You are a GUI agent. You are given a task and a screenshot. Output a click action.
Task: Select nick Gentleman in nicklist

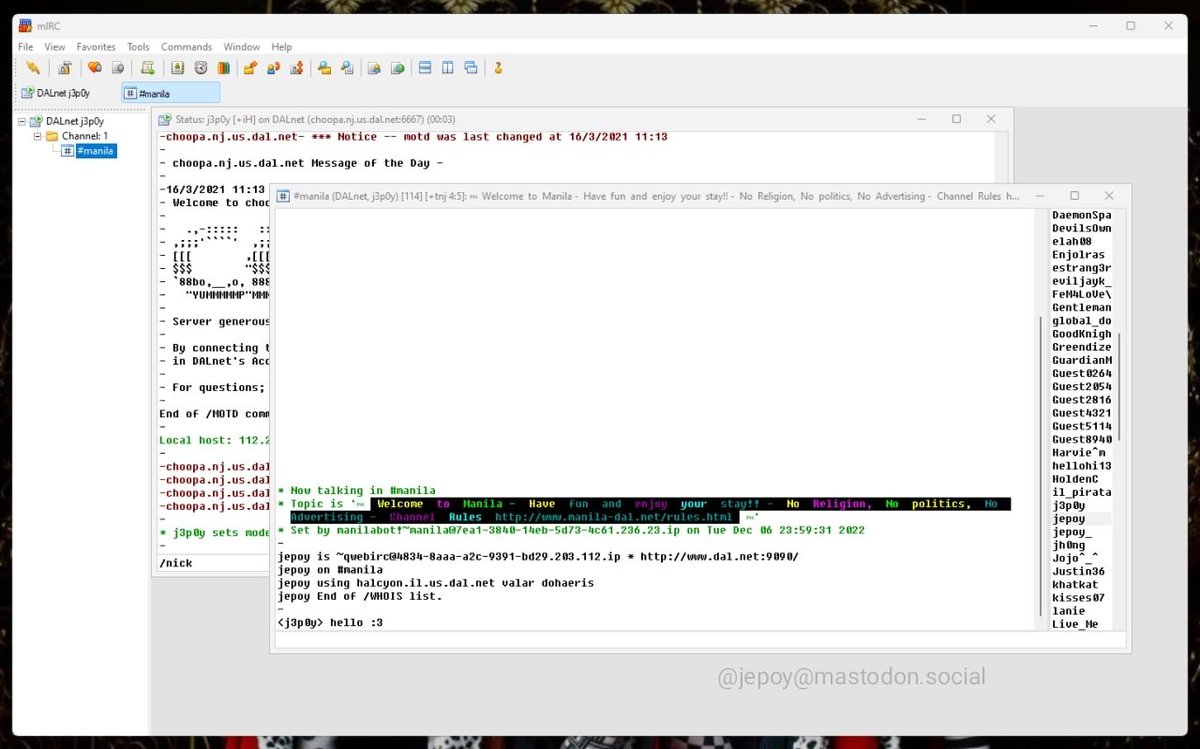tap(1082, 307)
